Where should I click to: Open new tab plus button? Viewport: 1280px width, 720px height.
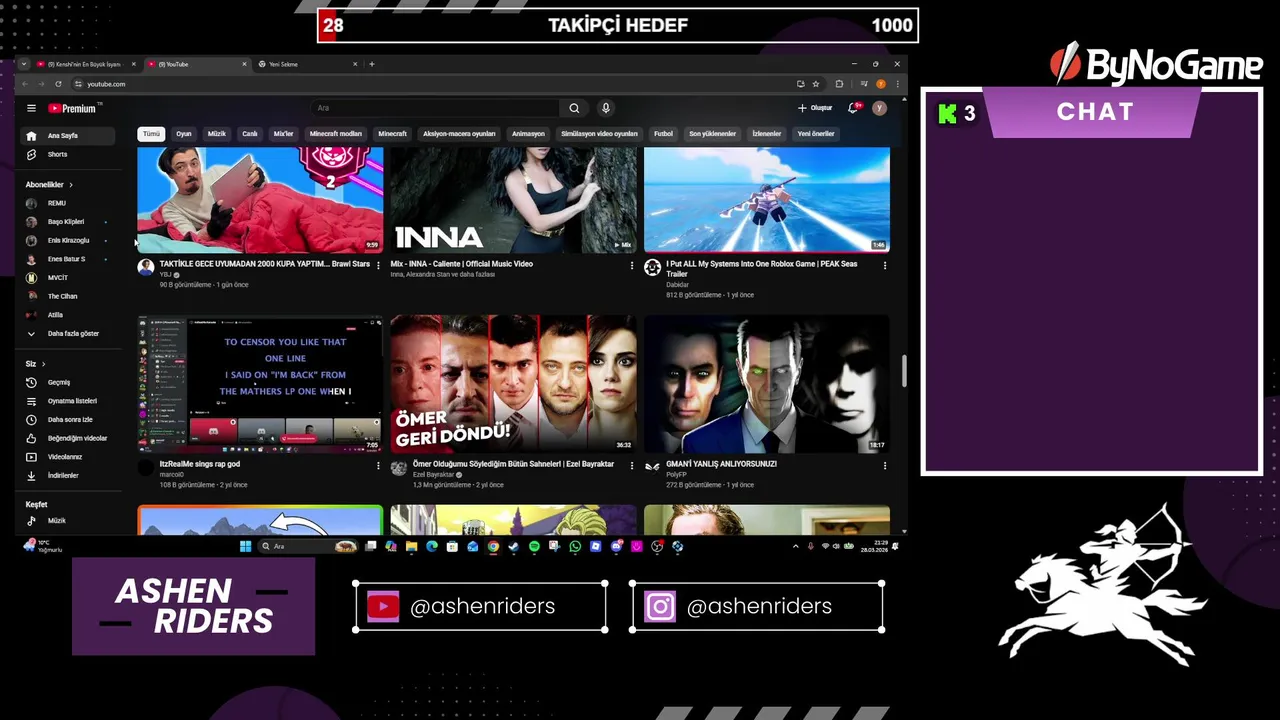click(x=372, y=64)
